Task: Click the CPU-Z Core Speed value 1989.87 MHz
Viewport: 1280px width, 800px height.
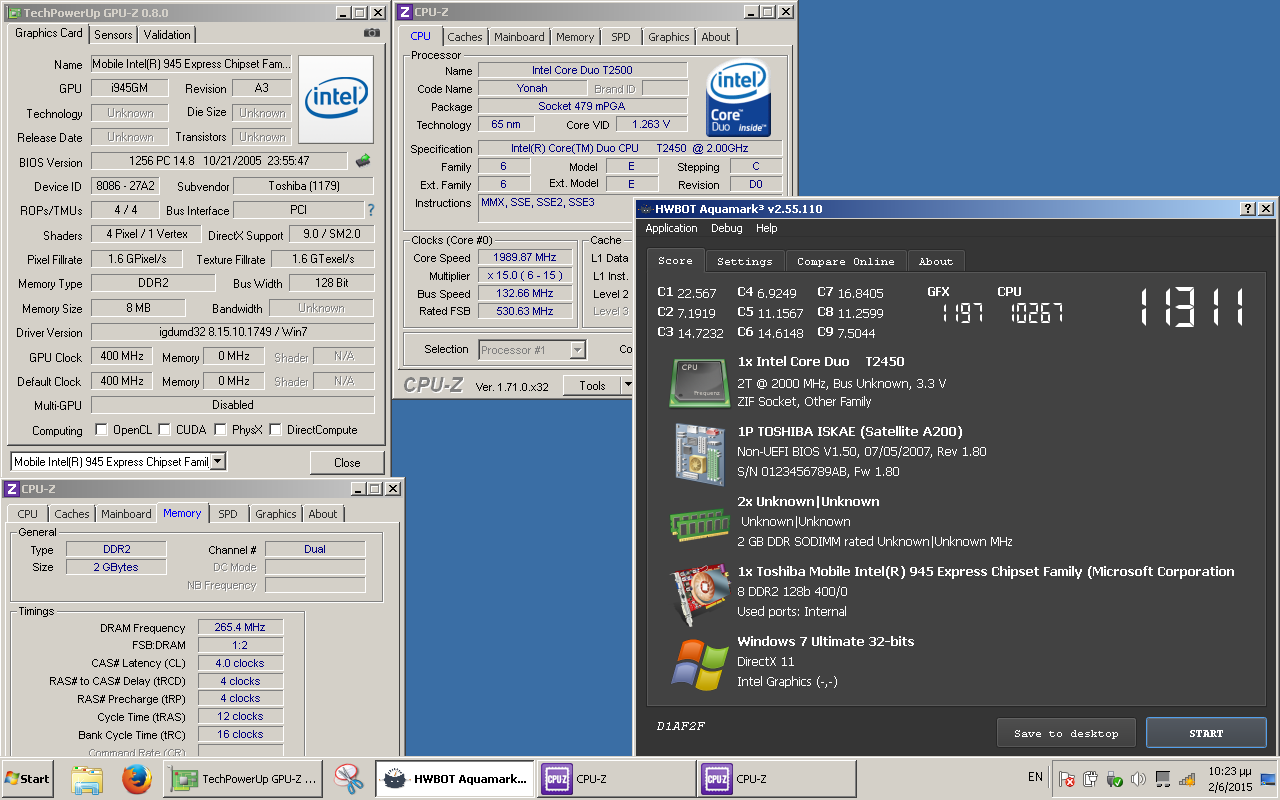Action: [525, 257]
